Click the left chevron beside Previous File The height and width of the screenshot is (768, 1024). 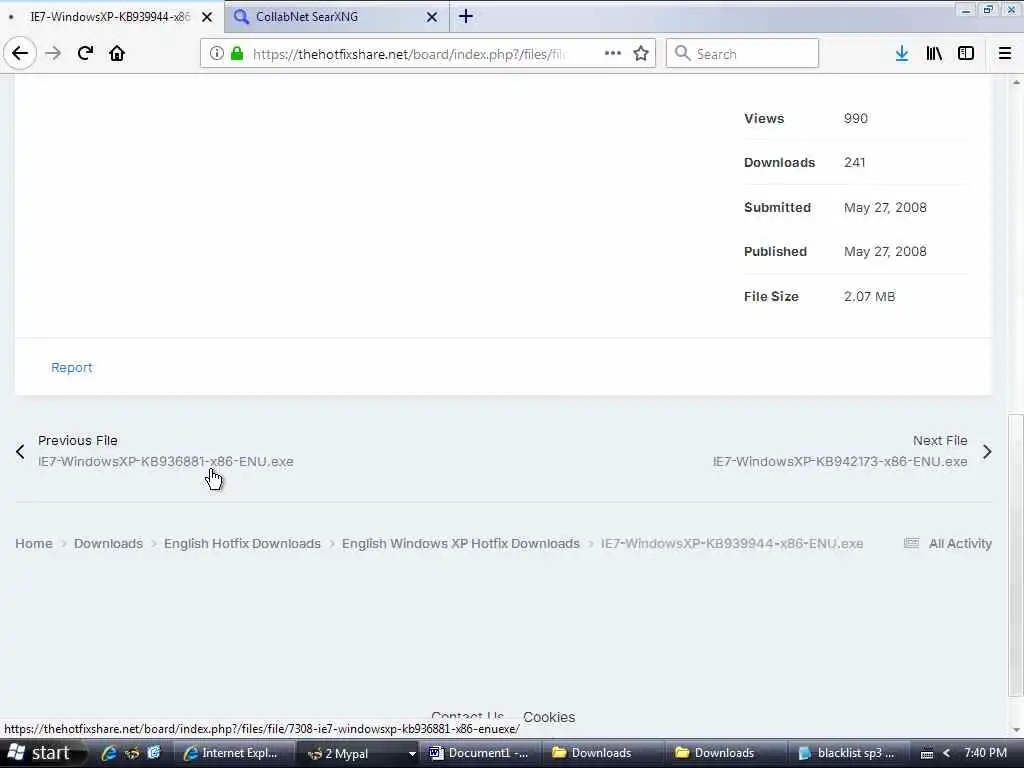[x=20, y=451]
